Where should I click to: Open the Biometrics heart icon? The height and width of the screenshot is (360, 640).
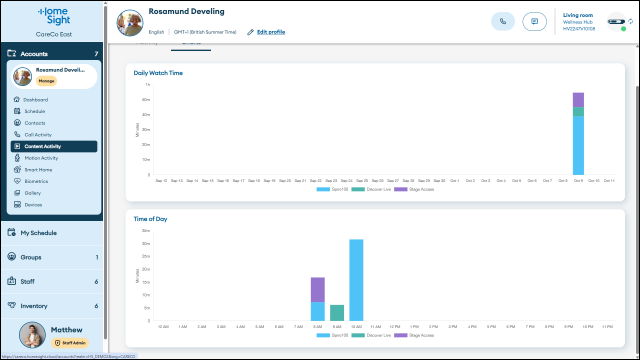coord(17,181)
